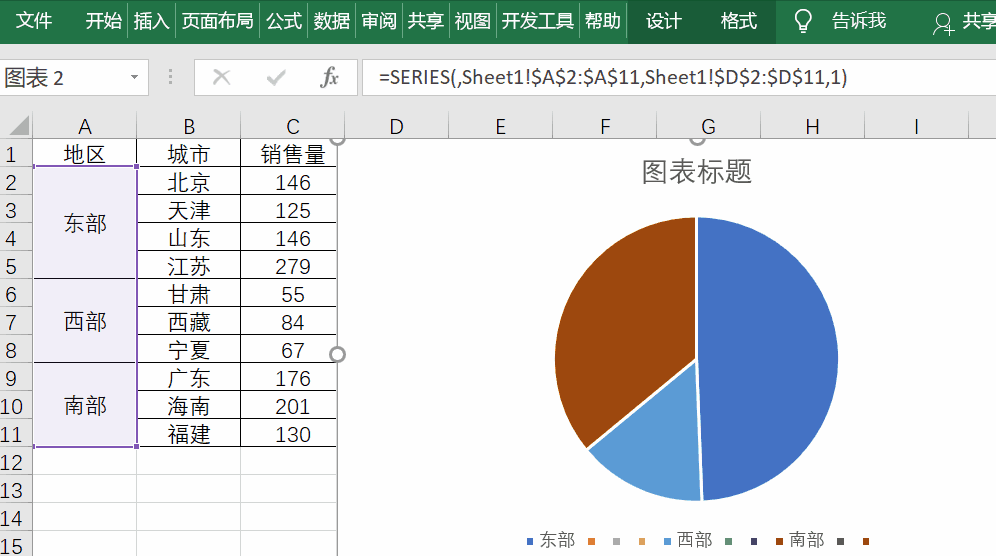Open the 文件 tab
The width and height of the screenshot is (996, 556).
coord(33,21)
